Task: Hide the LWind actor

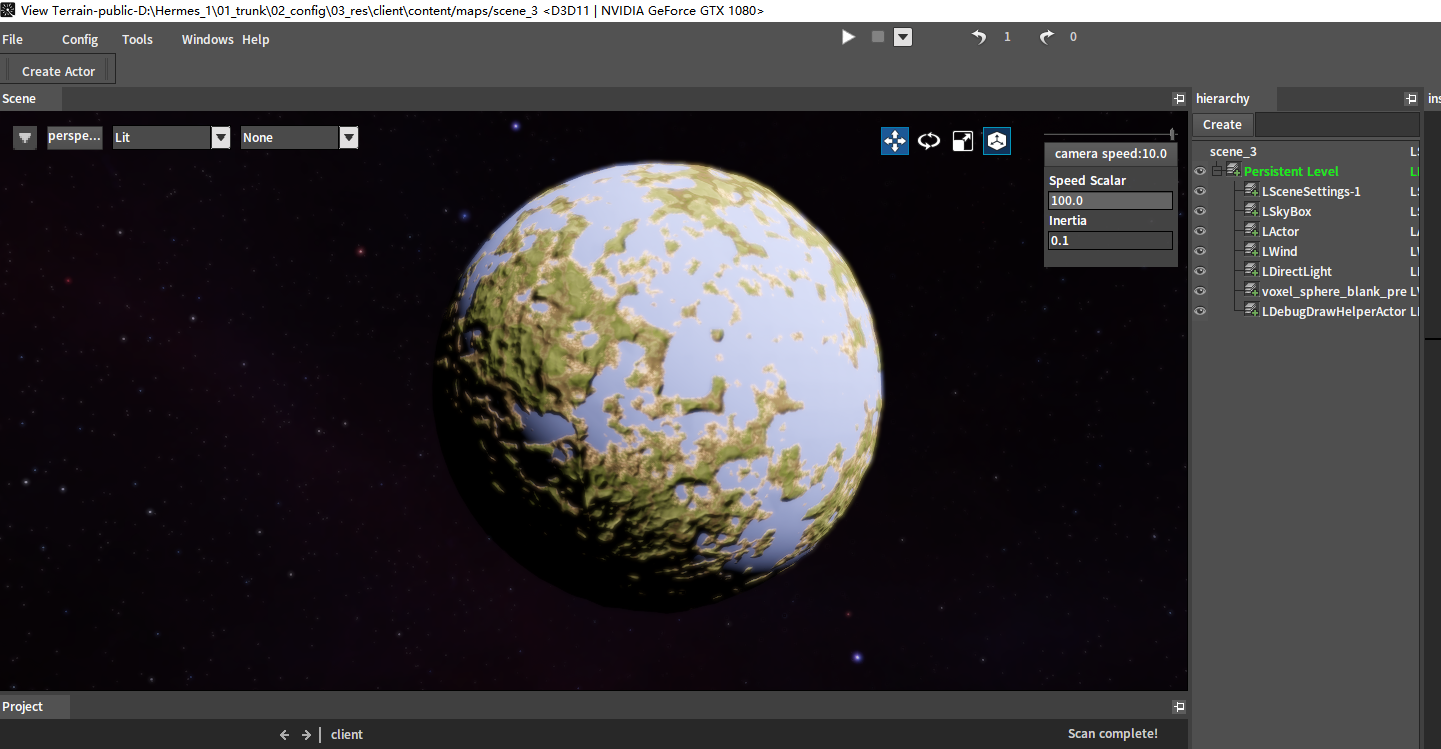Action: 1200,251
